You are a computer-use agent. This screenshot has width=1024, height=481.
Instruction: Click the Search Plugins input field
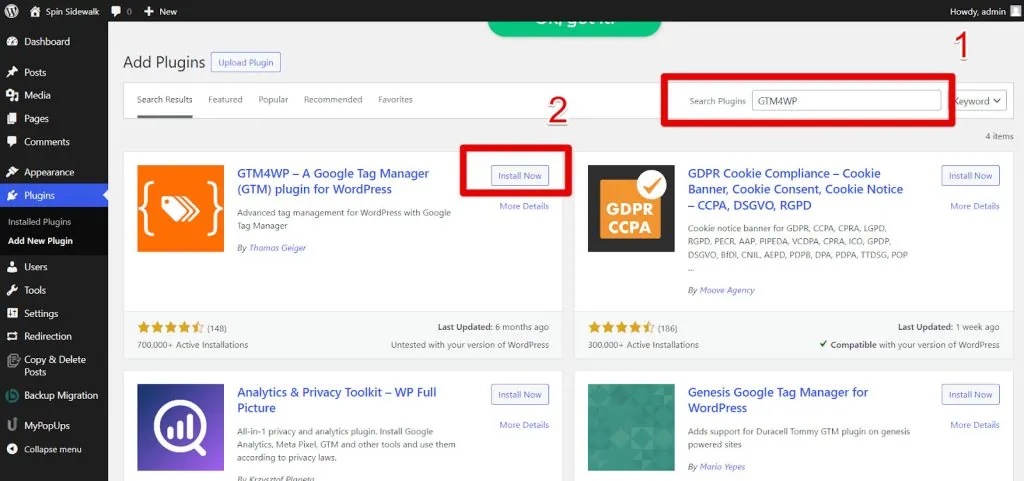point(846,101)
